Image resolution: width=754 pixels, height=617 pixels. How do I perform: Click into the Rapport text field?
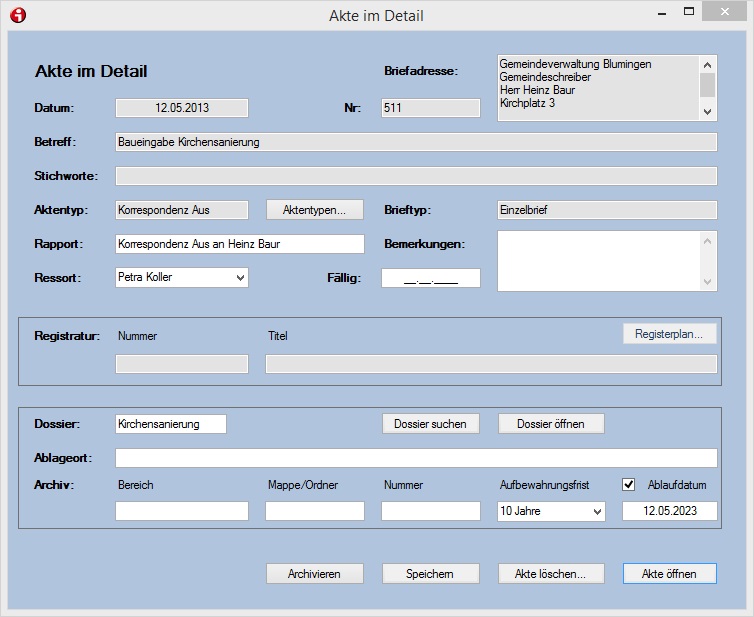(x=240, y=244)
